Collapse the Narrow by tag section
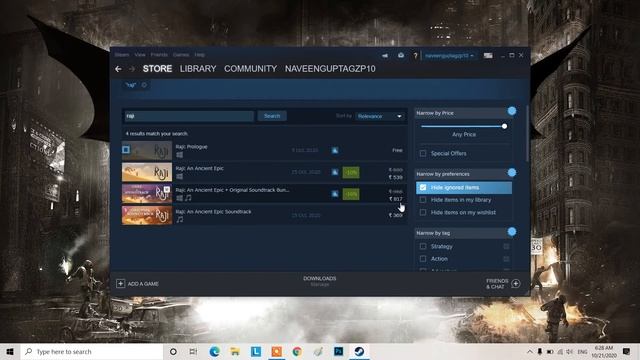This screenshot has width=640, height=360. [512, 232]
